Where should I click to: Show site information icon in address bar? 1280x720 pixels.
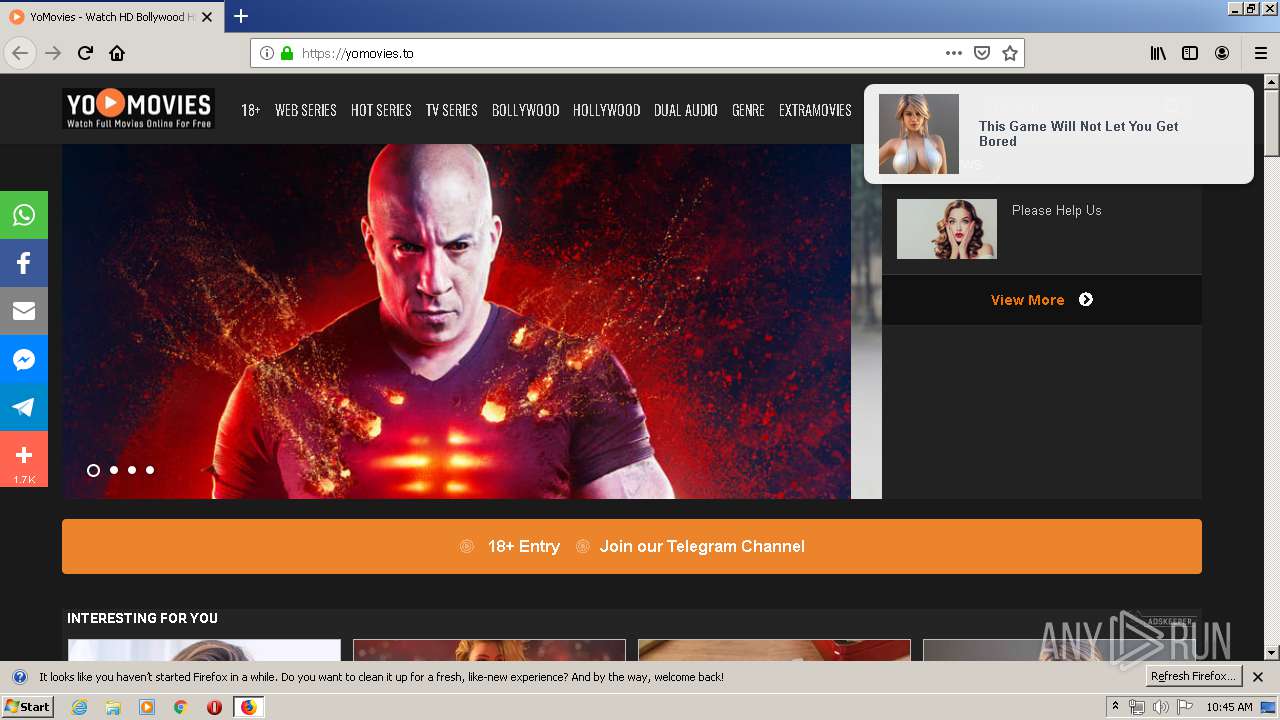(267, 54)
